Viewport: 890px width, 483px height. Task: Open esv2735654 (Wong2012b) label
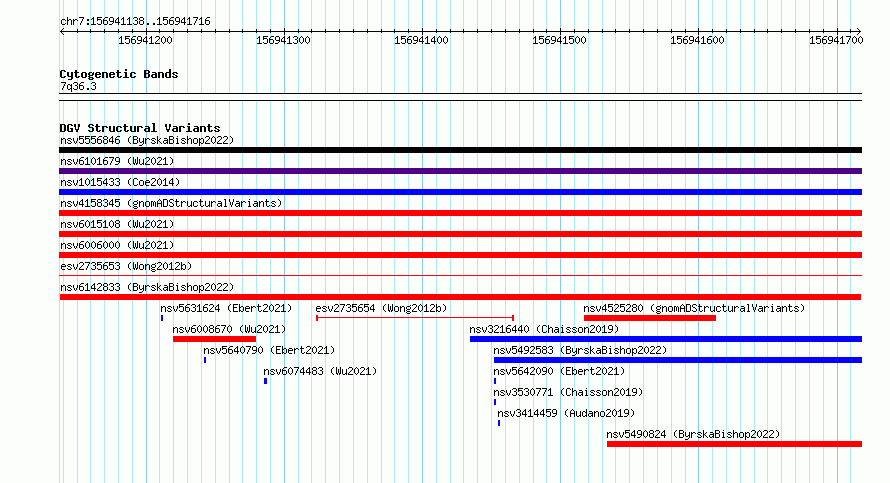381,308
